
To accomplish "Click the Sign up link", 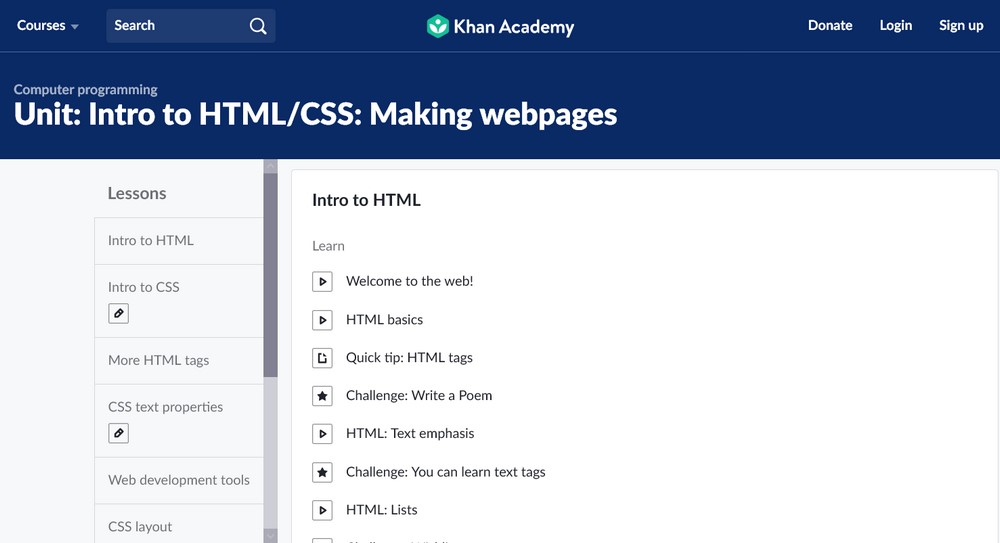I will click(960, 26).
